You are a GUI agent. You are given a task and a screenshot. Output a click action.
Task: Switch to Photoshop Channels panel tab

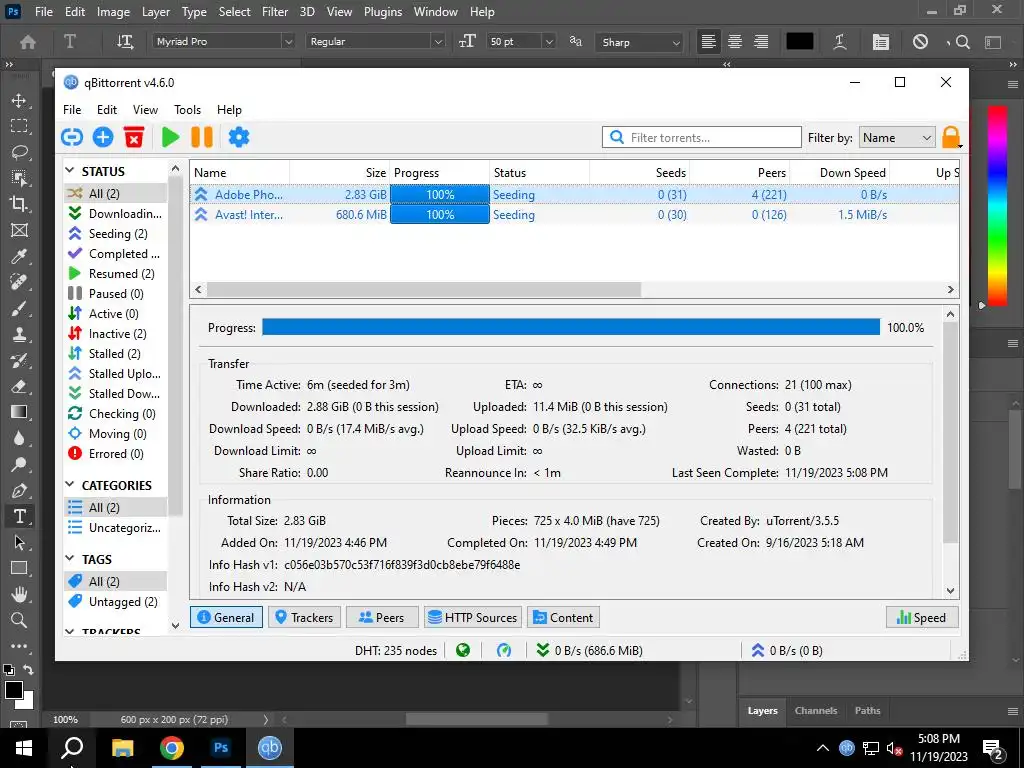pyautogui.click(x=816, y=711)
